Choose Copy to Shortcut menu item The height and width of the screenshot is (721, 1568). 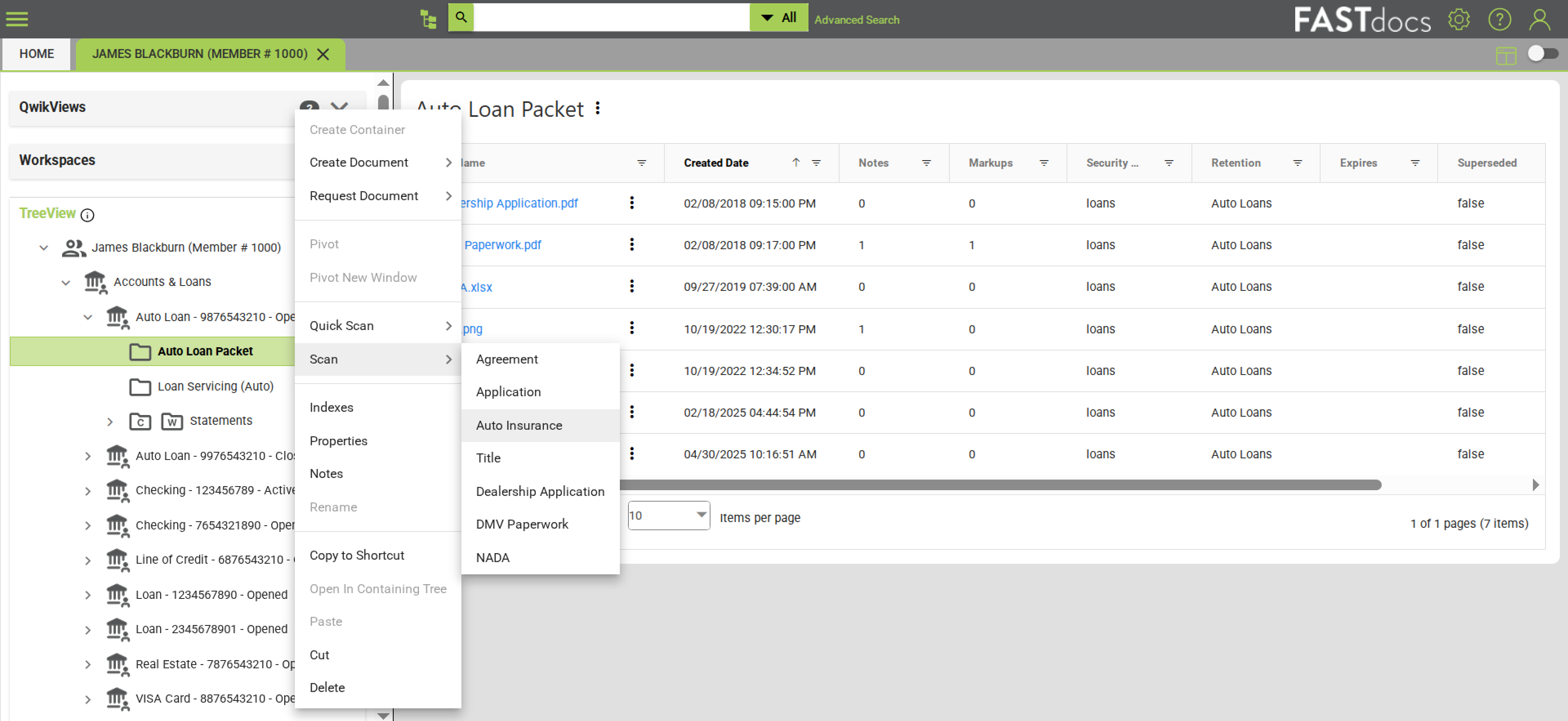pyautogui.click(x=357, y=555)
